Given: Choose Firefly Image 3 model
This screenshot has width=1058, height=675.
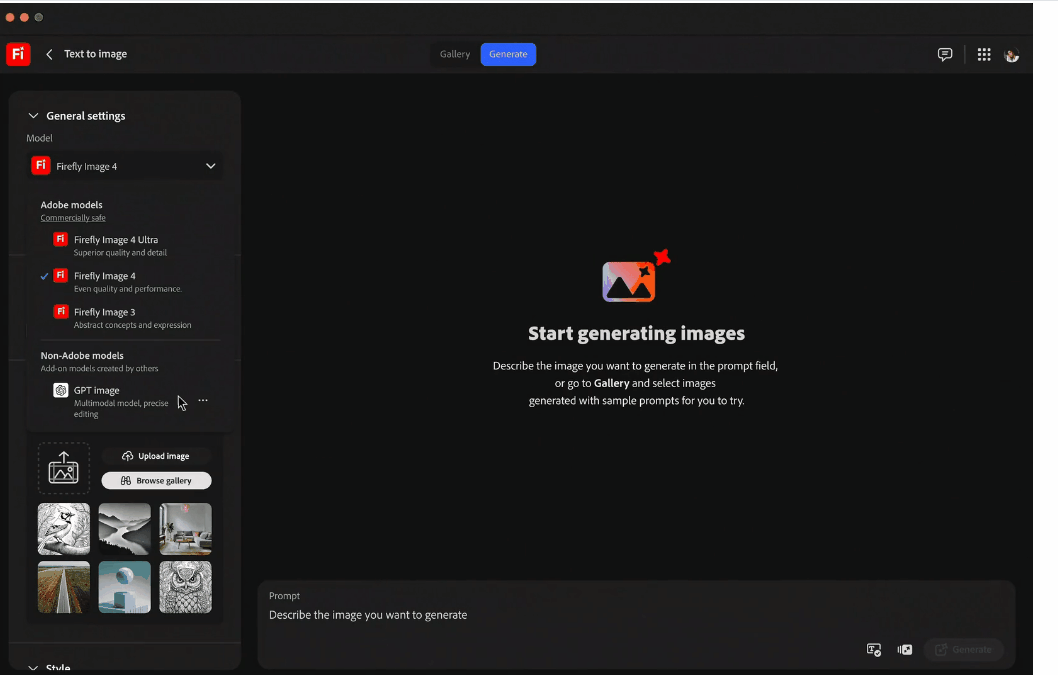Looking at the screenshot, I should 130,318.
